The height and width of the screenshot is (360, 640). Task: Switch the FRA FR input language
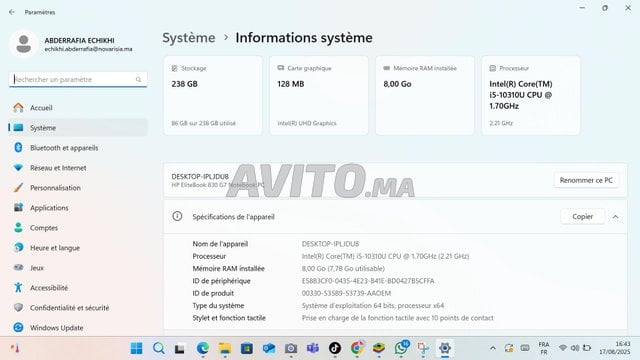point(544,348)
